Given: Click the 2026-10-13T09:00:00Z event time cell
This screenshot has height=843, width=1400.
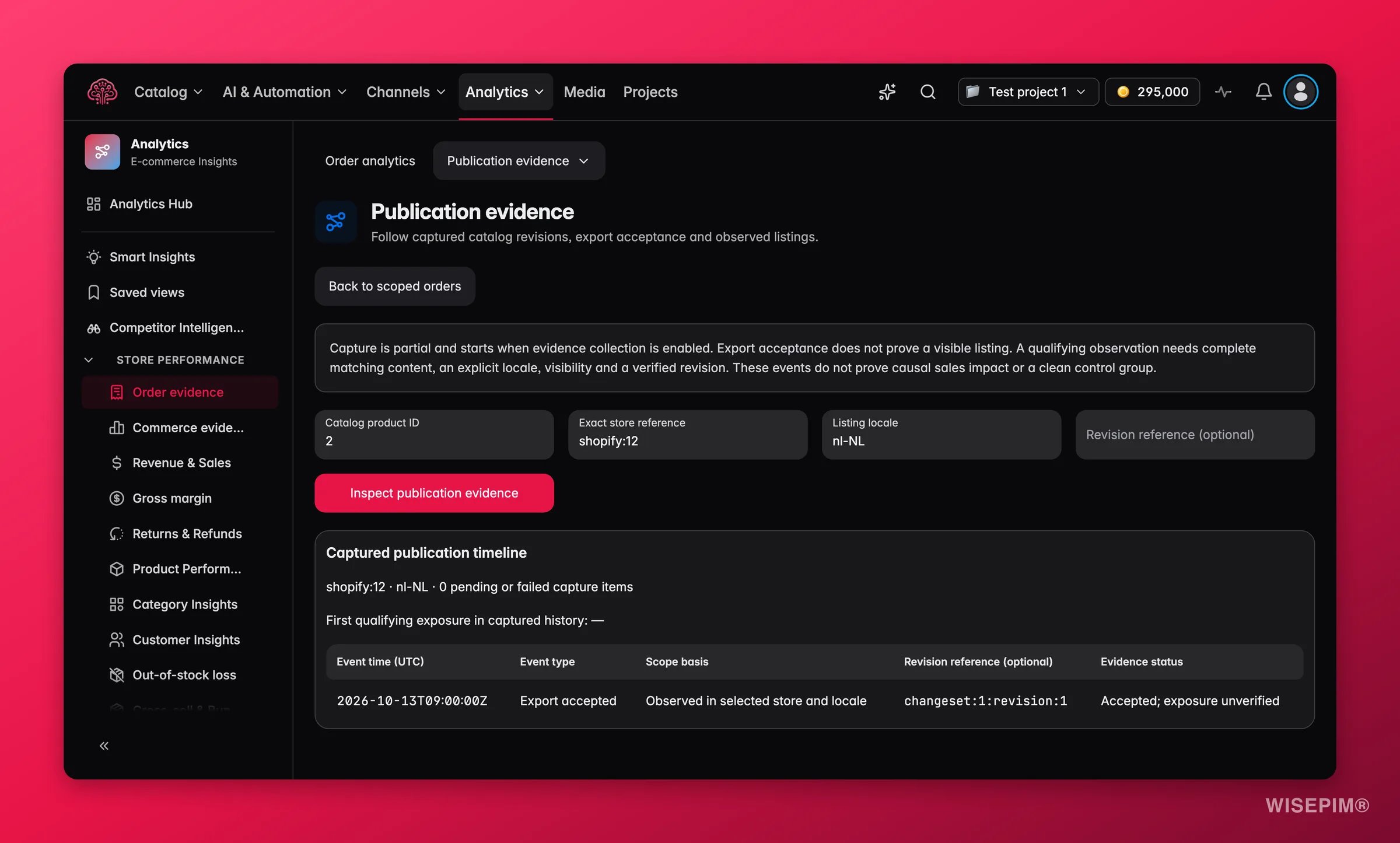Looking at the screenshot, I should point(412,701).
